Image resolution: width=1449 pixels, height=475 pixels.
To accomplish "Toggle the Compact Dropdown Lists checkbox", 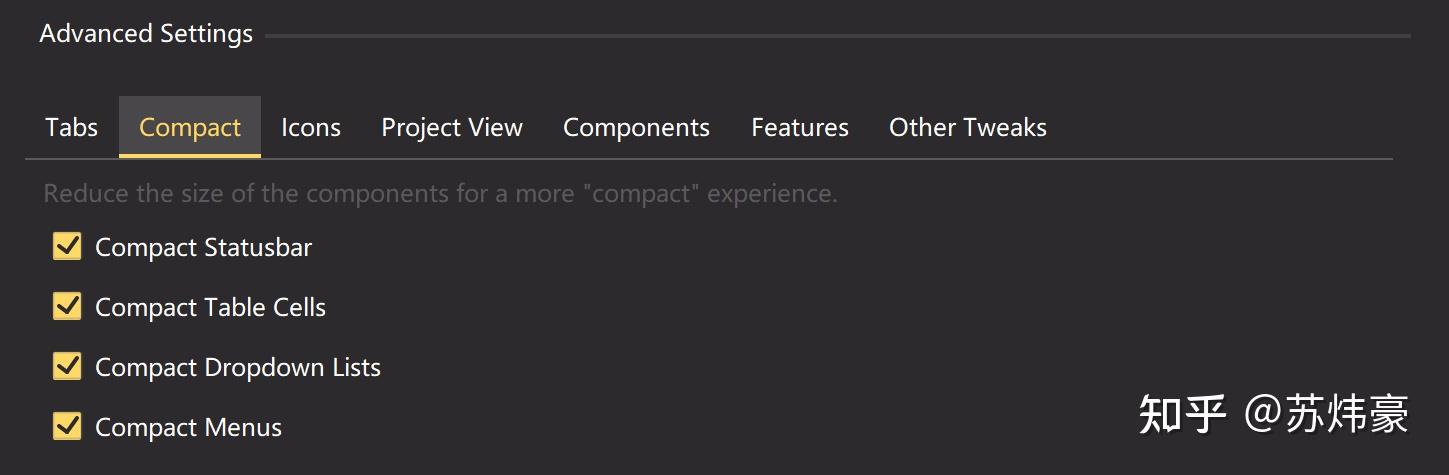I will coord(67,367).
